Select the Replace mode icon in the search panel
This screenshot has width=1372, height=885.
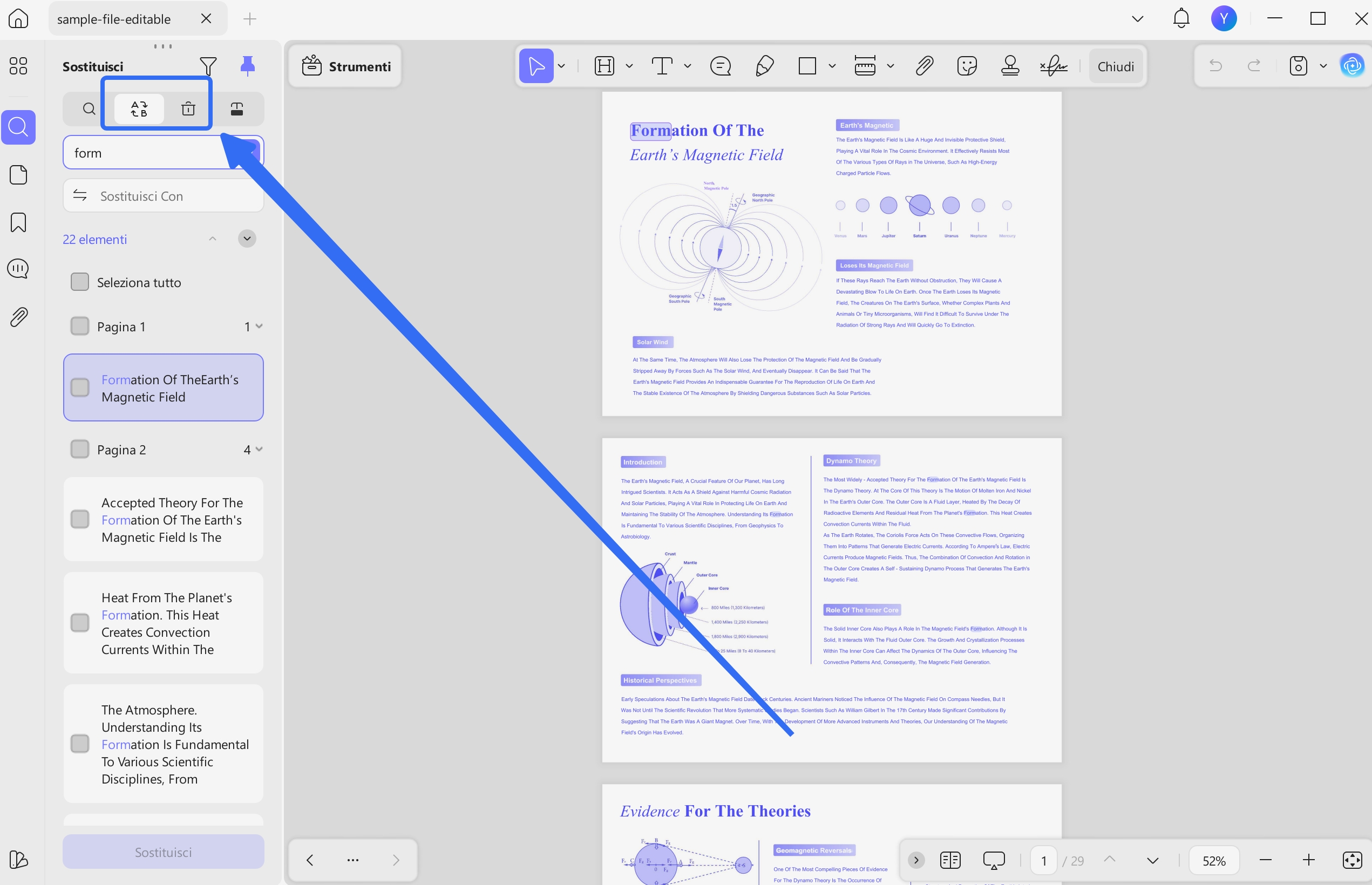coord(139,108)
